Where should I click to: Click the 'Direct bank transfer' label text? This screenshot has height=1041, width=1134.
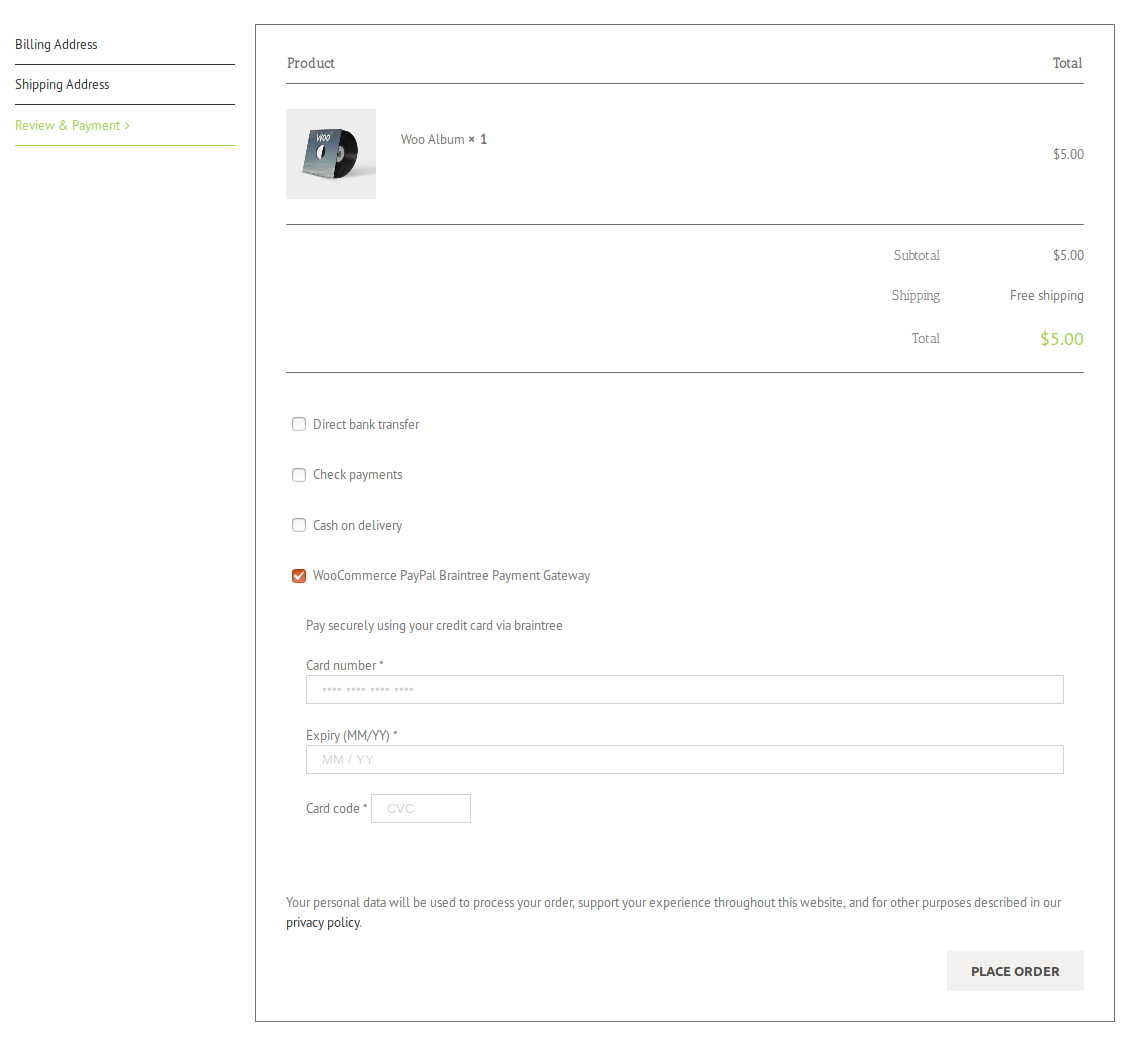(366, 425)
